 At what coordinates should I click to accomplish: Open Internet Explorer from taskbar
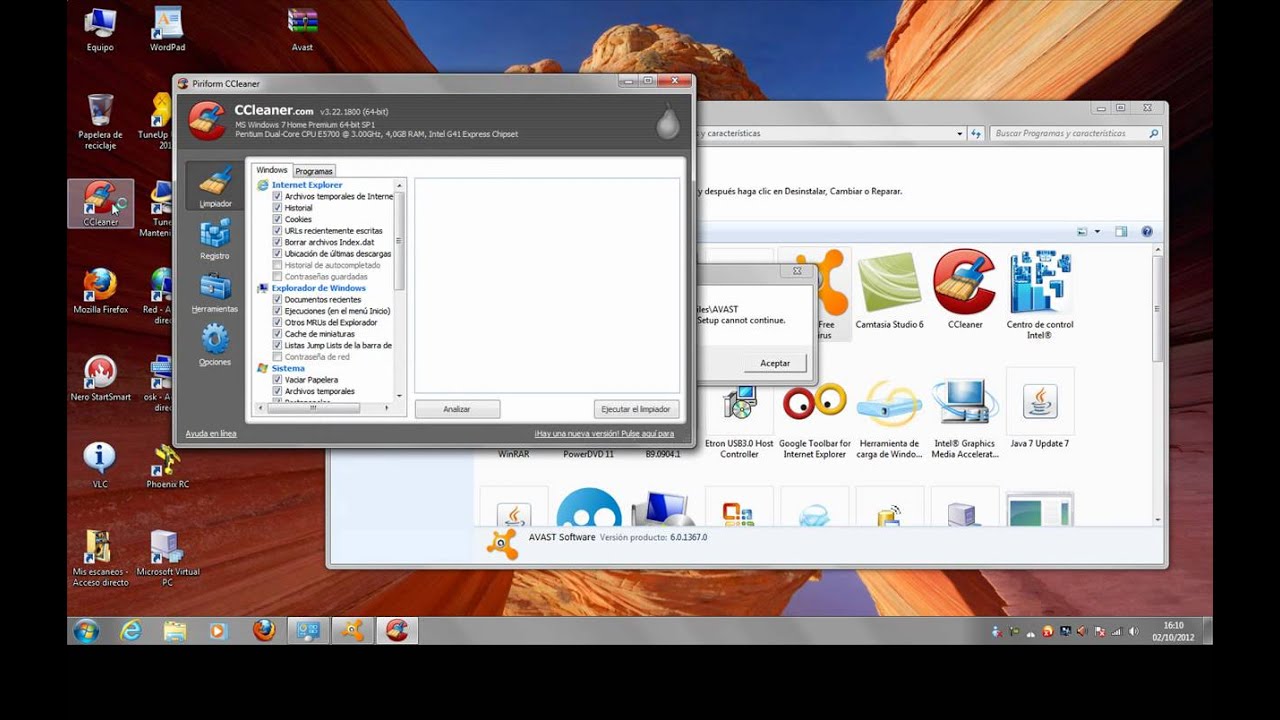tap(131, 631)
